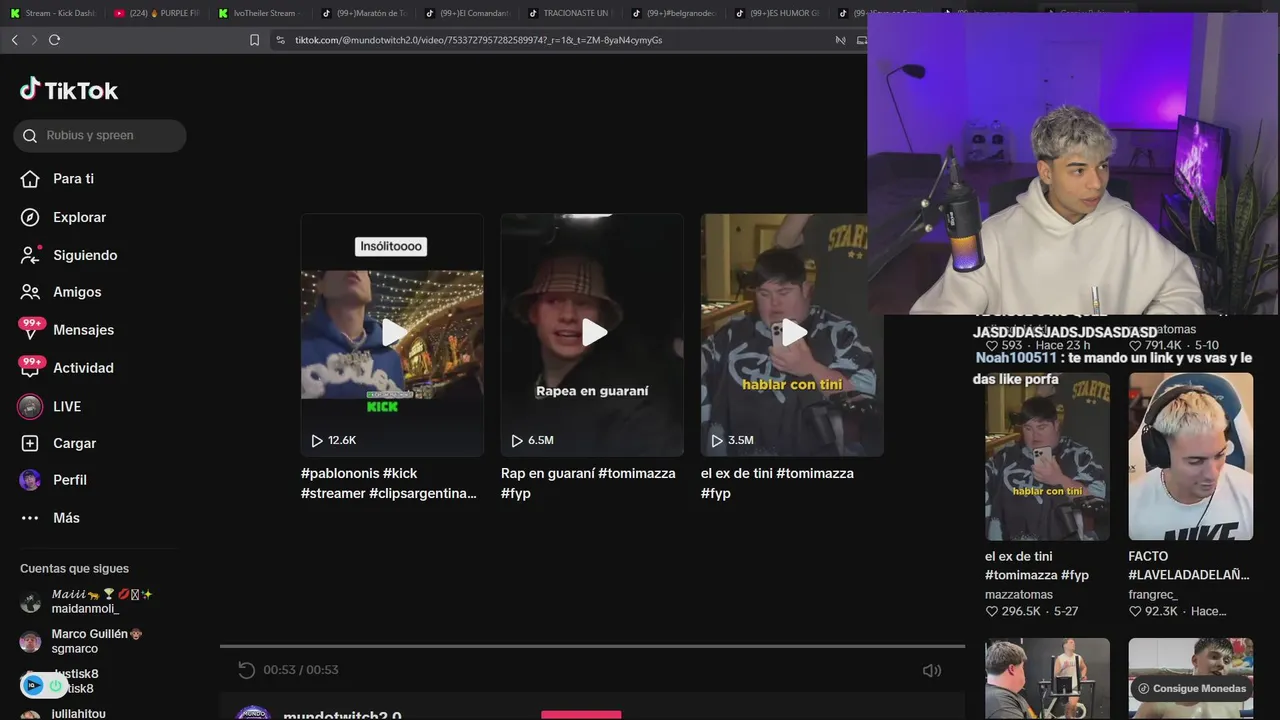This screenshot has width=1280, height=720.
Task: Go to Siguiendo section
Action: [85, 255]
